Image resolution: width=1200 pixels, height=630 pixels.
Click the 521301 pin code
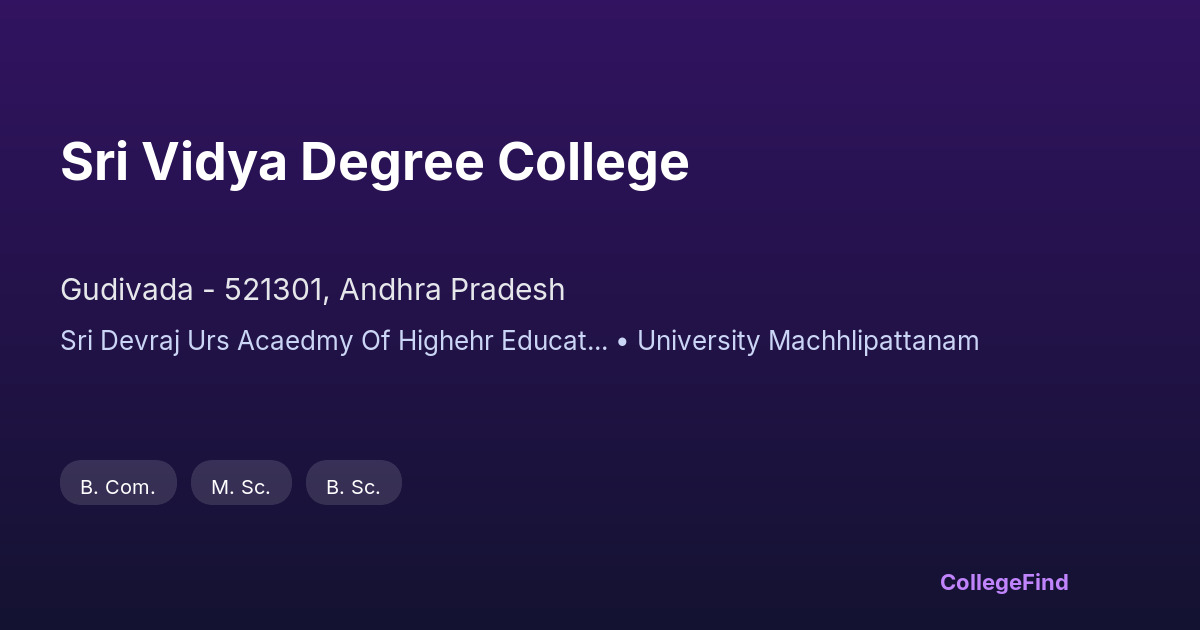[x=275, y=290]
